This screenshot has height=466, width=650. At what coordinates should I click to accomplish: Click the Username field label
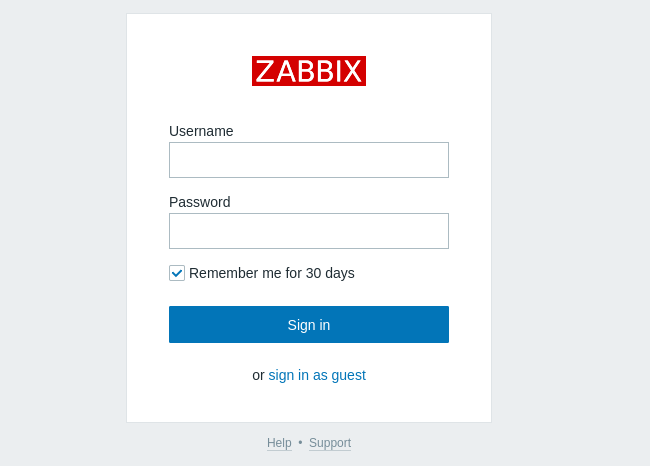click(x=201, y=131)
